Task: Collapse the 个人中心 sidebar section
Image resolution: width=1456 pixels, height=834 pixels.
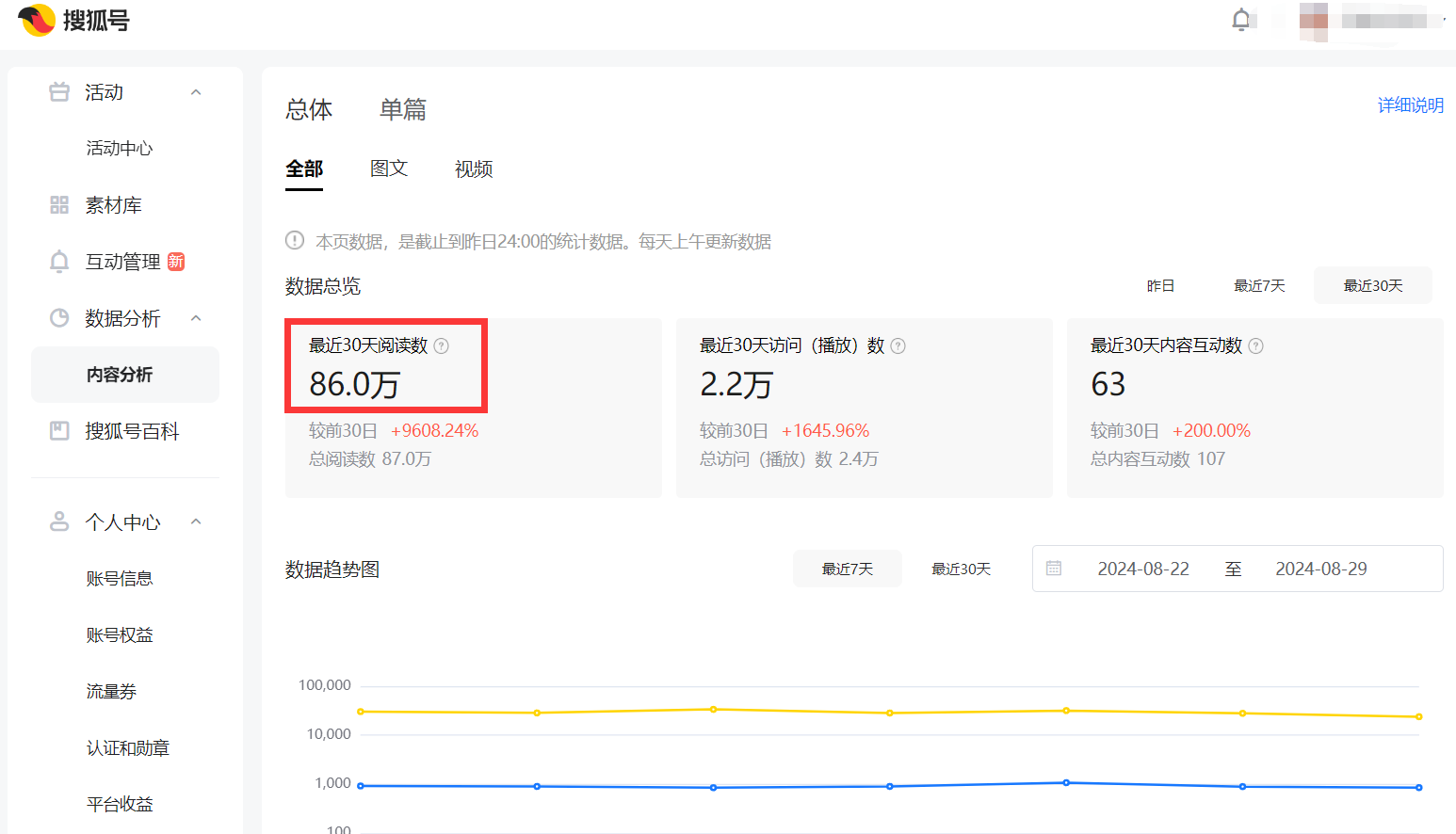Action: click(x=196, y=521)
